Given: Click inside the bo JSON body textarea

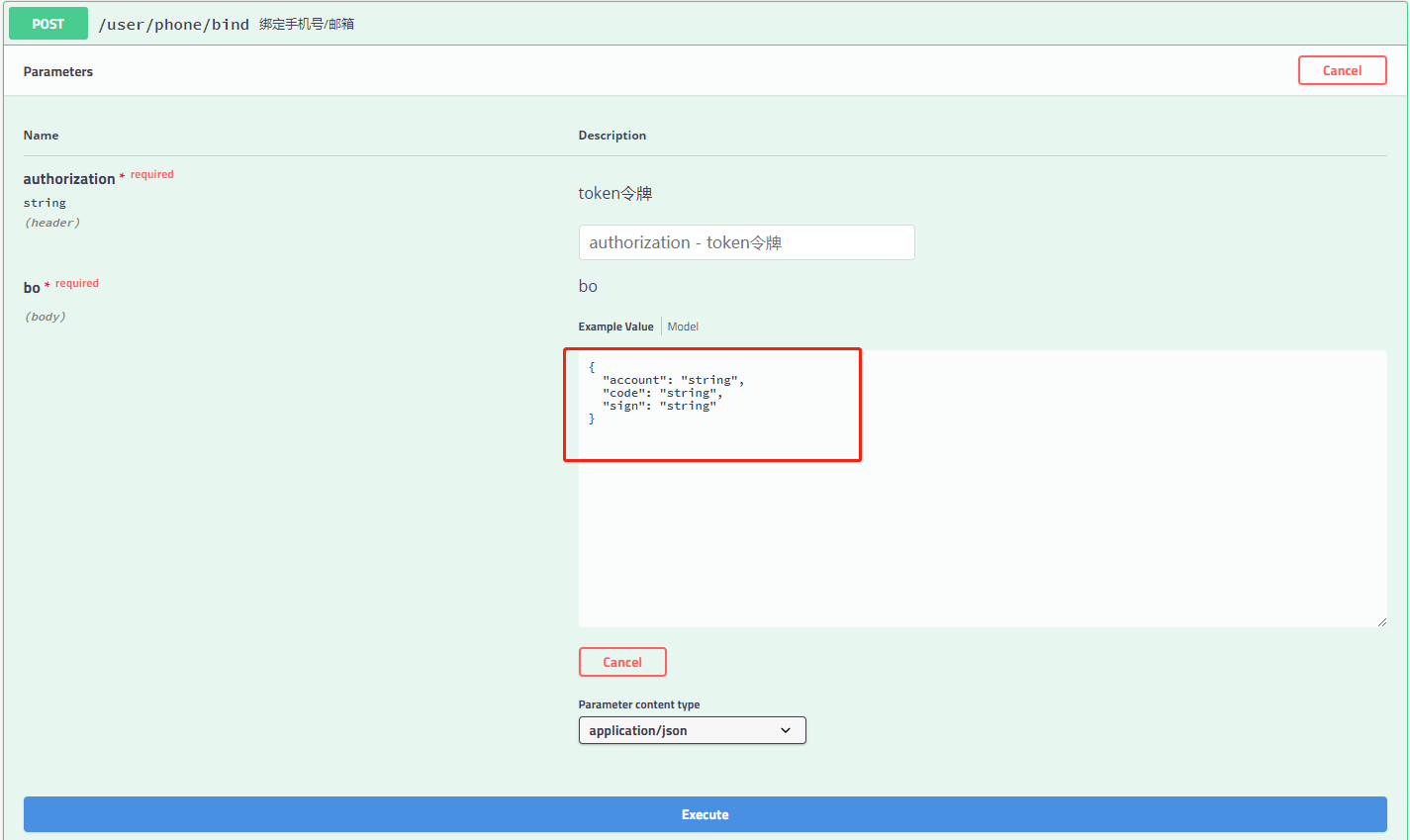Looking at the screenshot, I should coord(983,489).
